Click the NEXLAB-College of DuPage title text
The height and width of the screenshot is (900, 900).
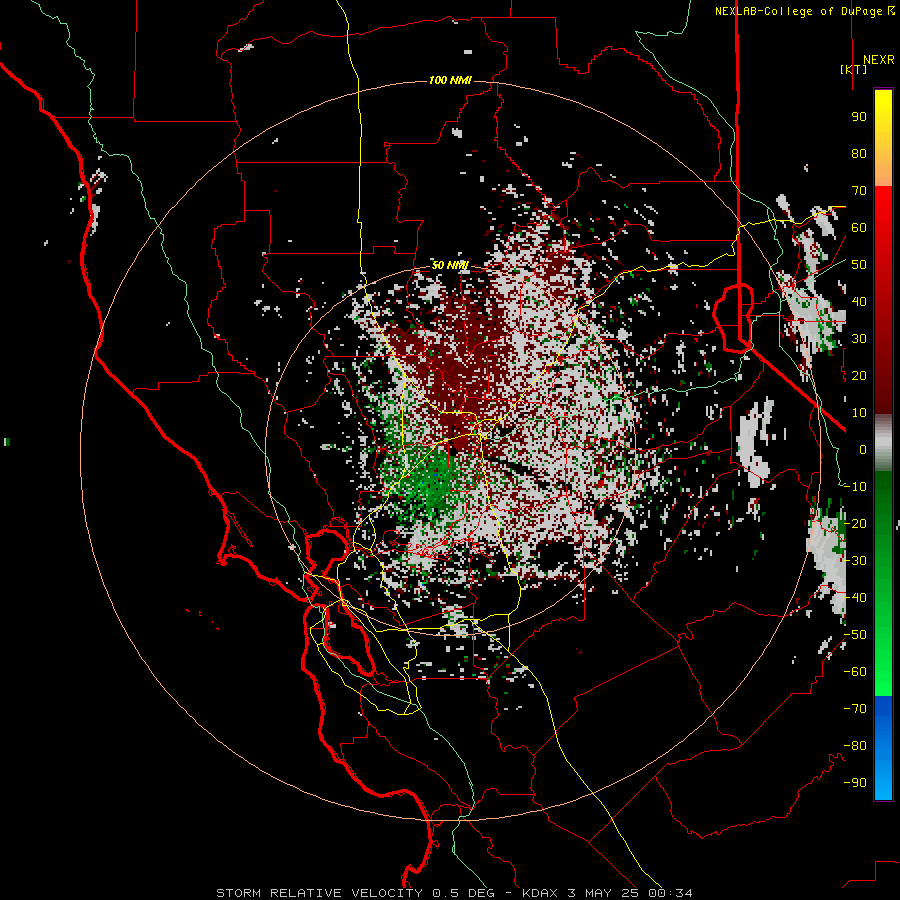point(800,11)
